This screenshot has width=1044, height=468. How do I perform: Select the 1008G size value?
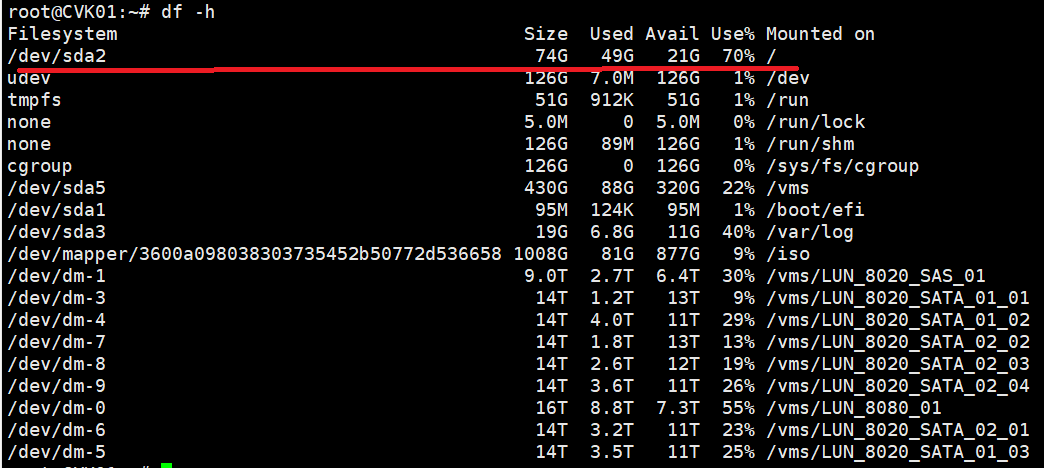[541, 254]
